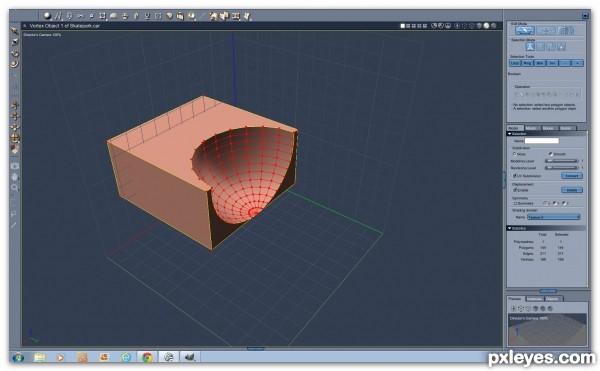Click the Loop selection tool button
This screenshot has height=371, width=600.
[x=515, y=63]
